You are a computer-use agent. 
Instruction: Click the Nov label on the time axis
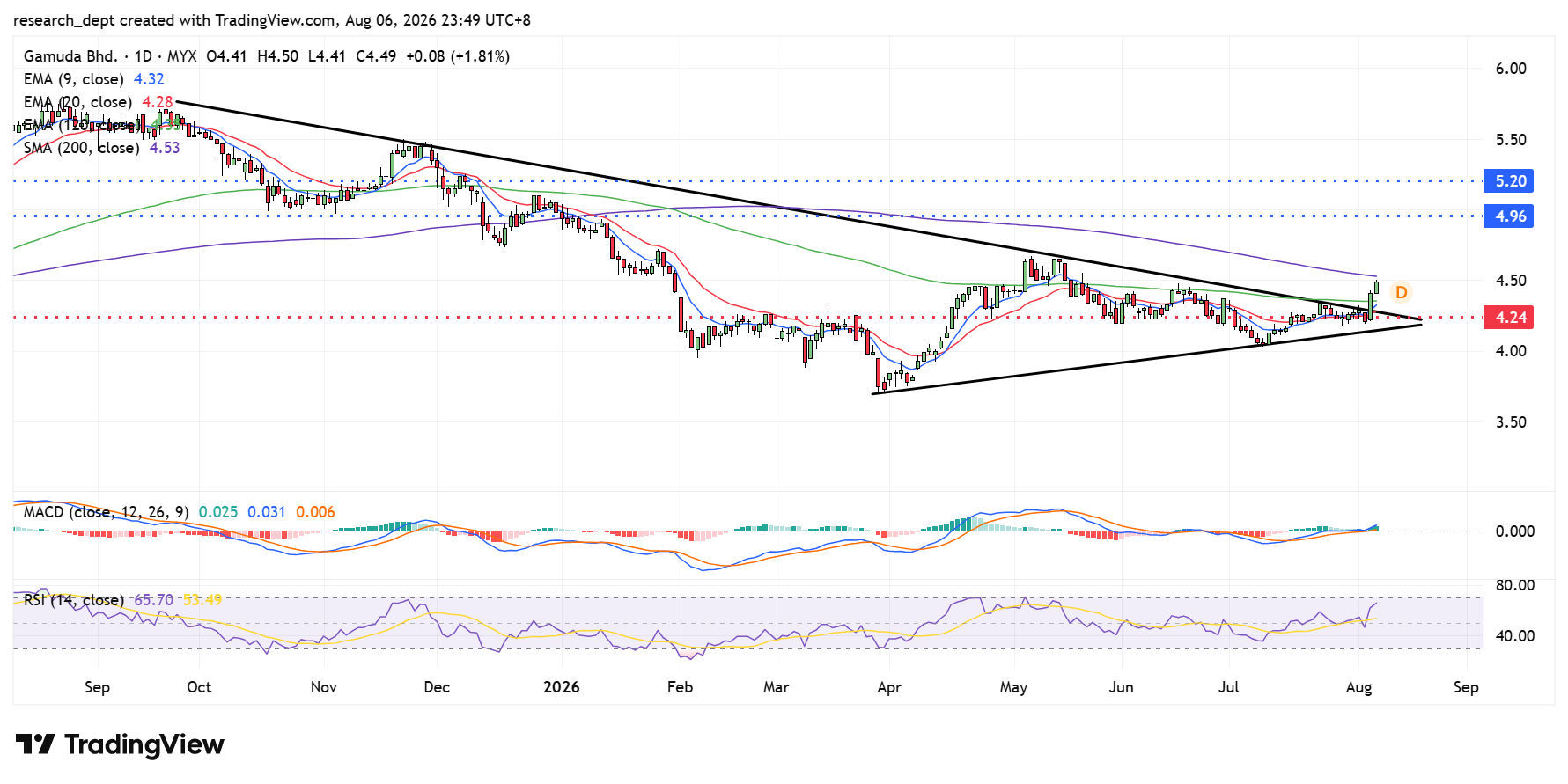[324, 687]
